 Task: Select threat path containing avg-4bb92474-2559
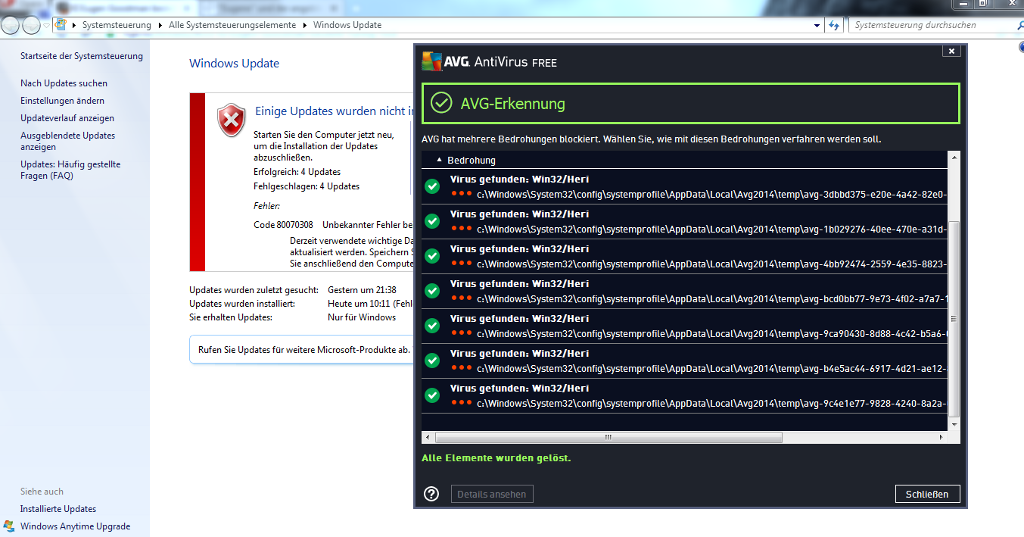711,264
